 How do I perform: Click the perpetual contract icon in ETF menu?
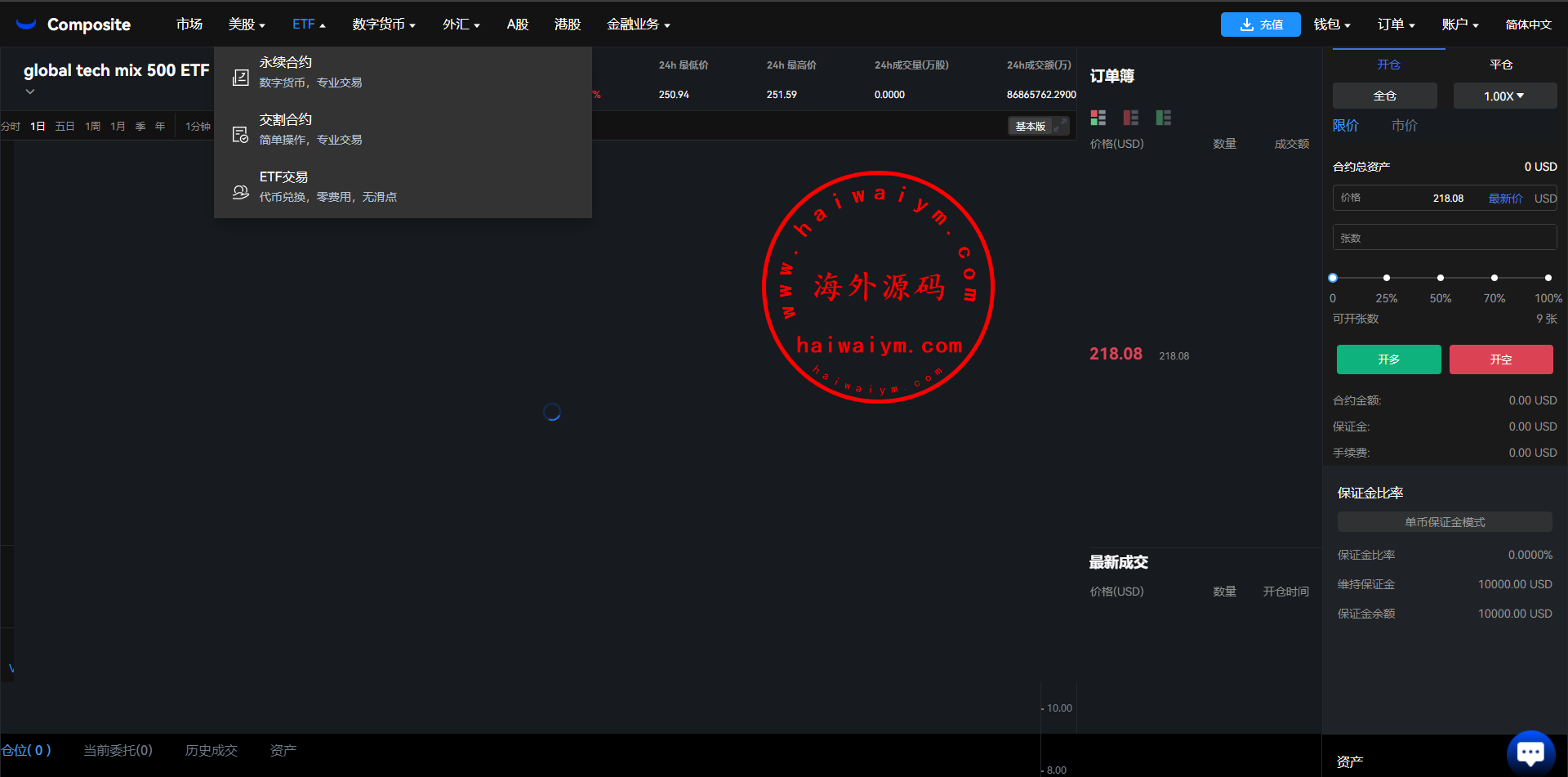(x=240, y=78)
